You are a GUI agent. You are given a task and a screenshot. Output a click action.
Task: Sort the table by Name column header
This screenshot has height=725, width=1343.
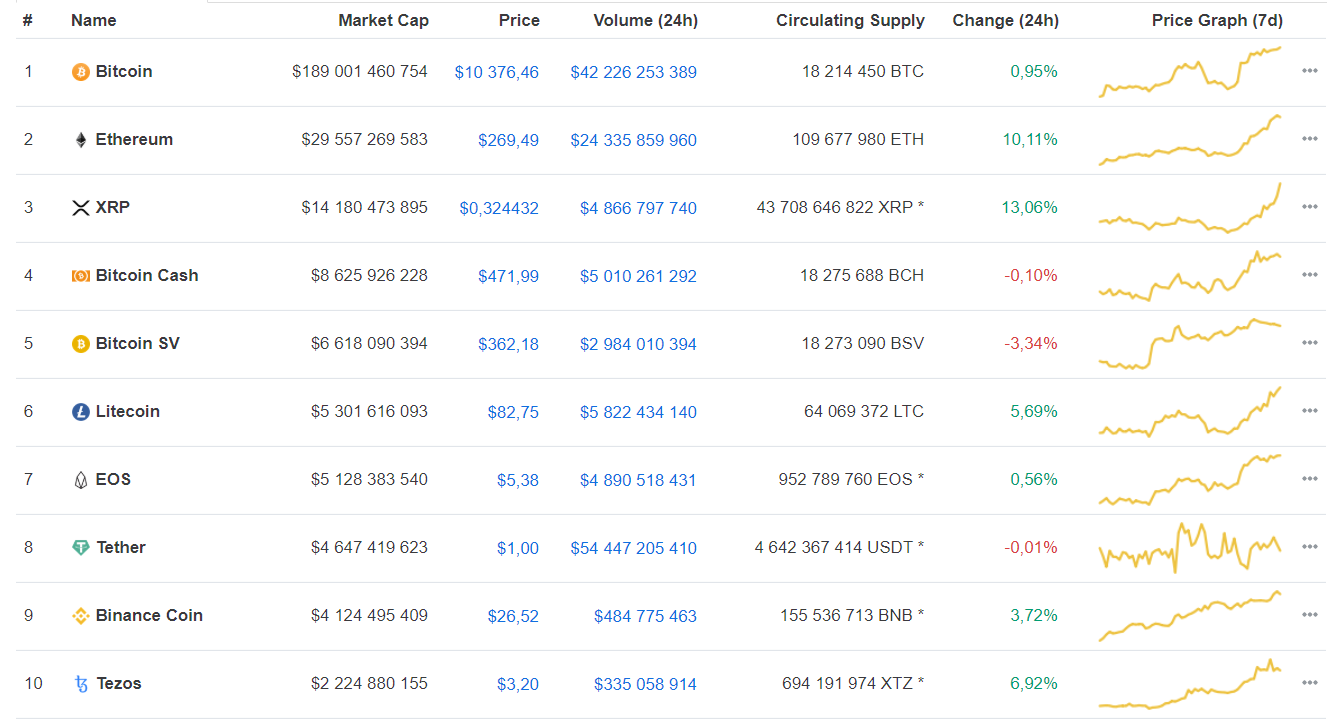click(x=94, y=20)
